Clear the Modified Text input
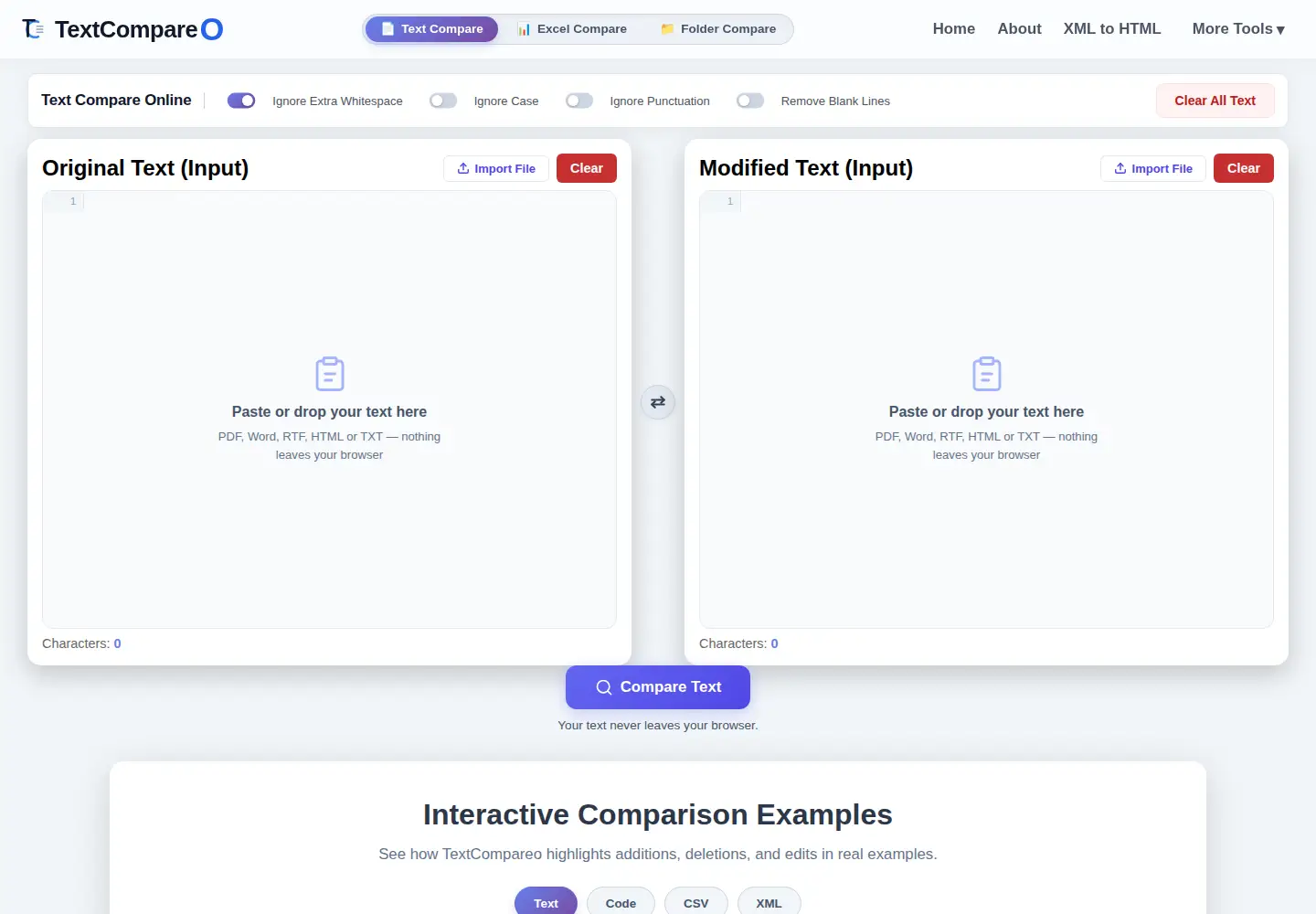Viewport: 1316px width, 914px height. pos(1244,168)
